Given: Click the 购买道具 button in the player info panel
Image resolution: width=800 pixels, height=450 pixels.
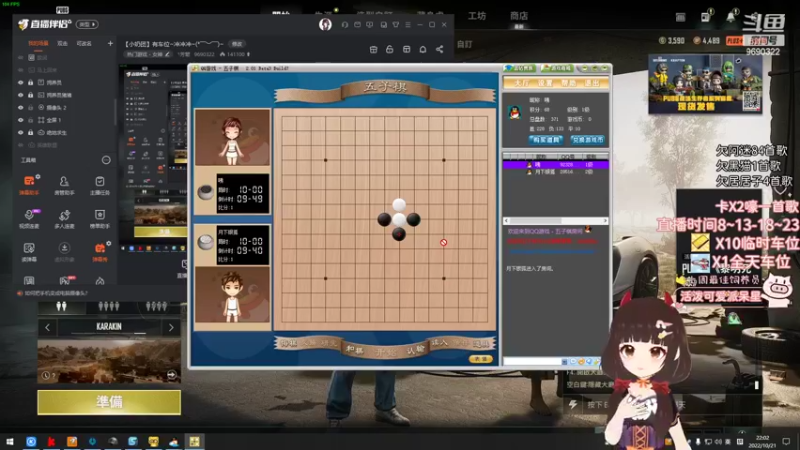Looking at the screenshot, I should [546, 139].
